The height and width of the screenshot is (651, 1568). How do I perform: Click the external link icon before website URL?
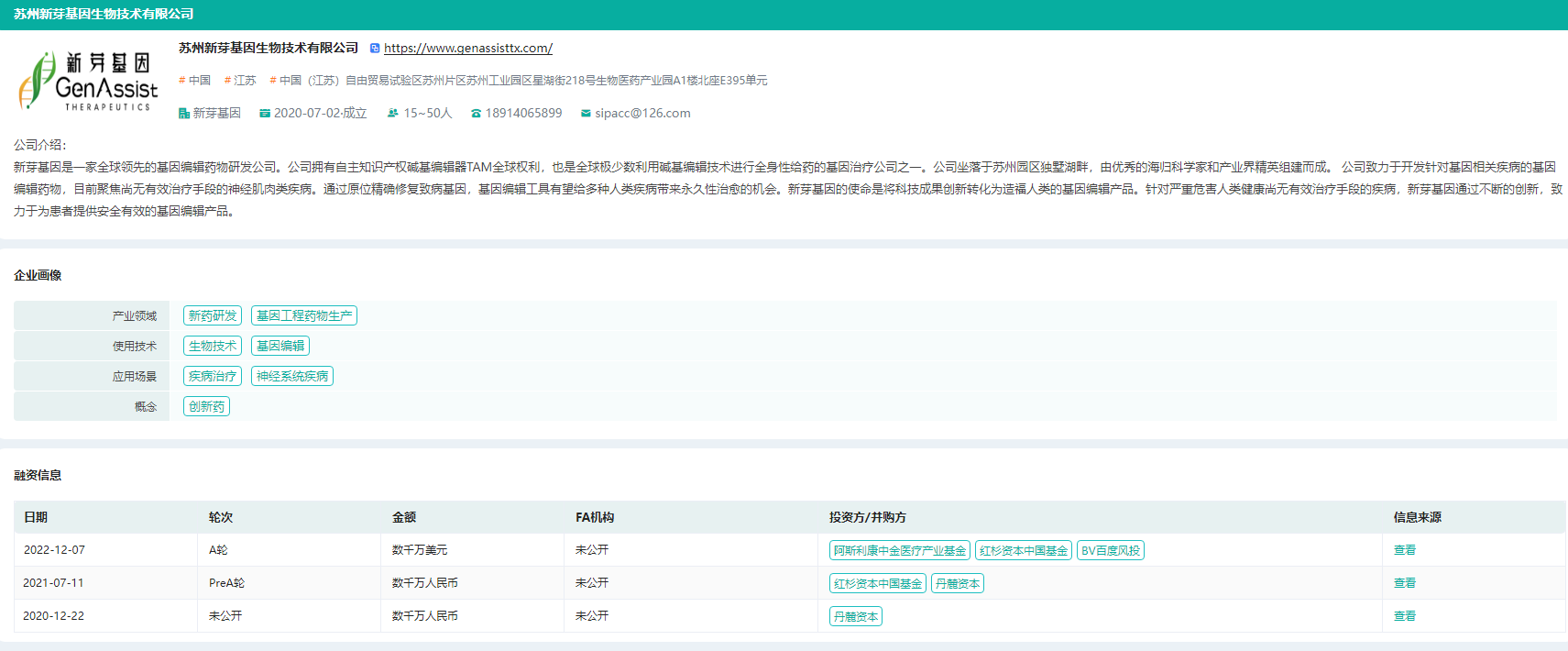[375, 49]
